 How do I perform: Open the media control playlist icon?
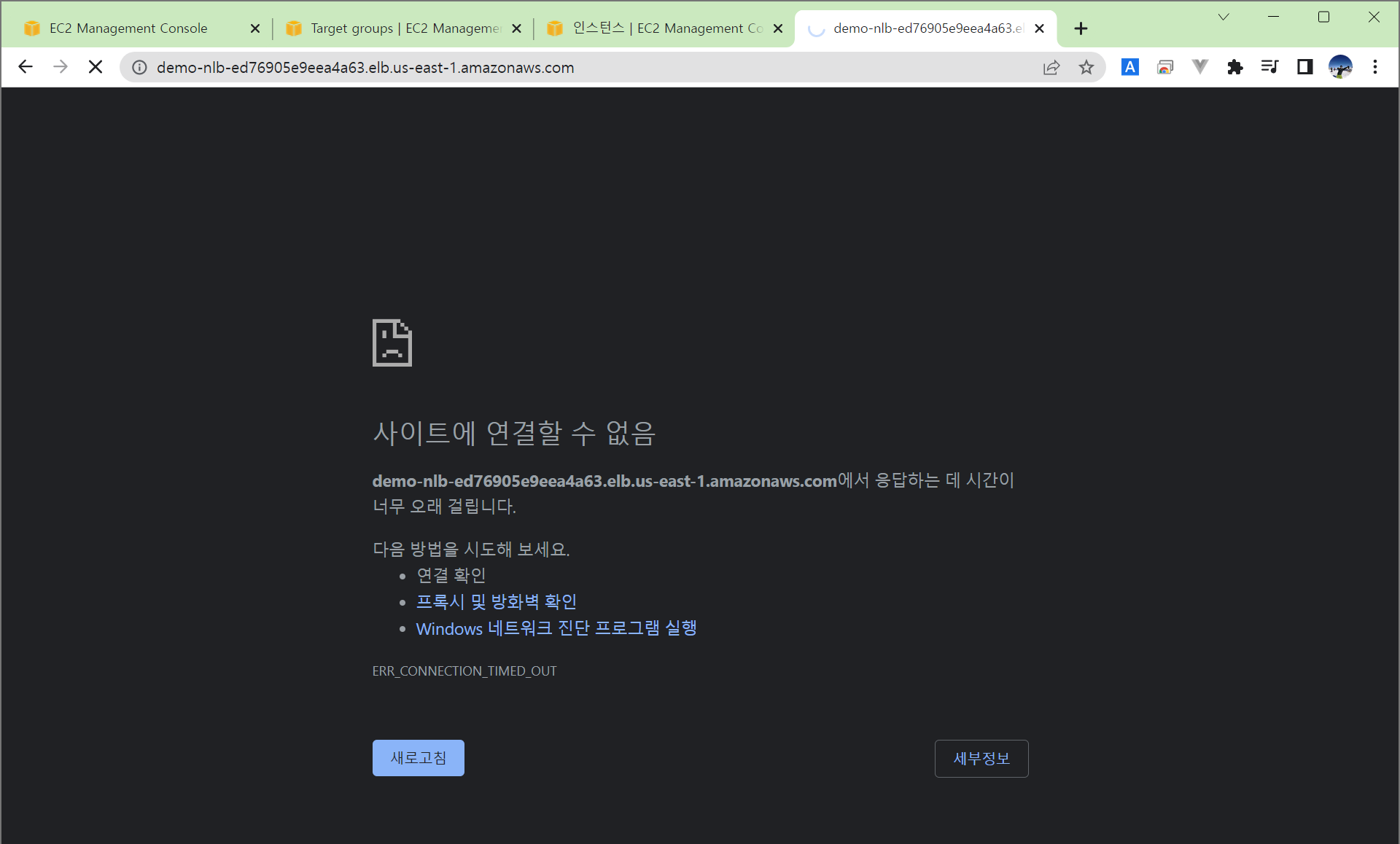pos(1269,67)
